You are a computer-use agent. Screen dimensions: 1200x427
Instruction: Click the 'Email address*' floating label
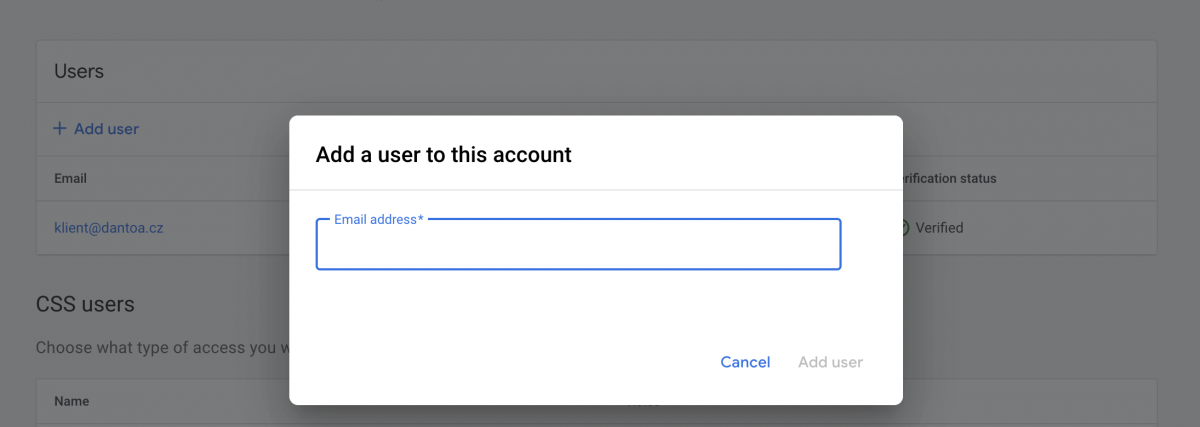pos(375,219)
